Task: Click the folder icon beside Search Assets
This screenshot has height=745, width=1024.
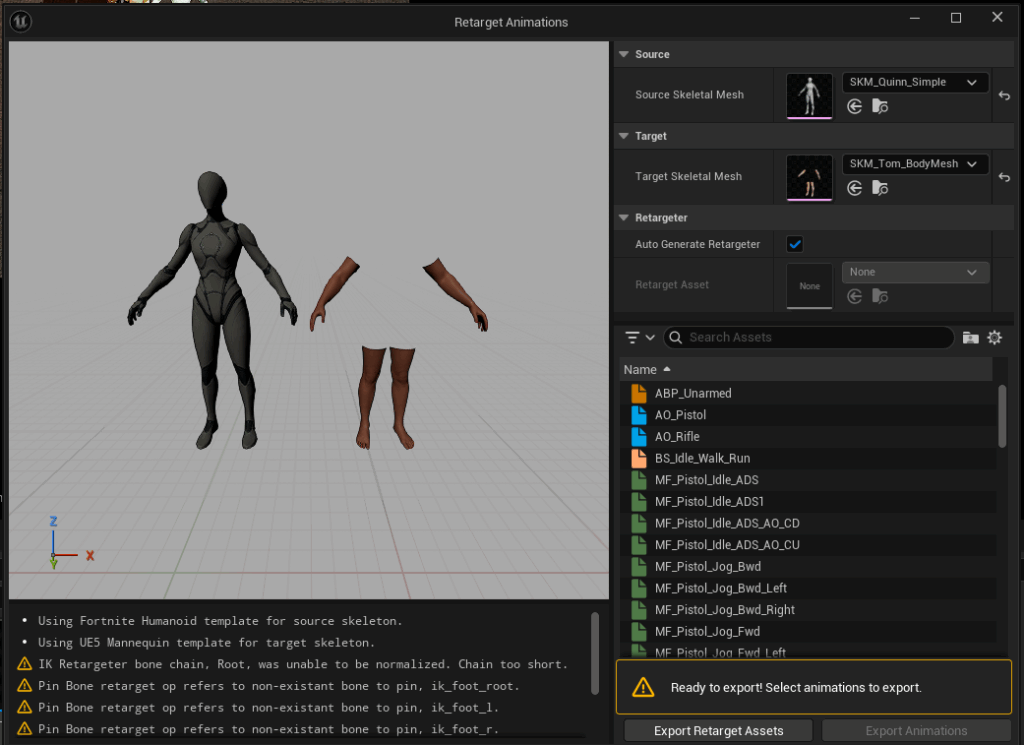Action: pyautogui.click(x=970, y=338)
